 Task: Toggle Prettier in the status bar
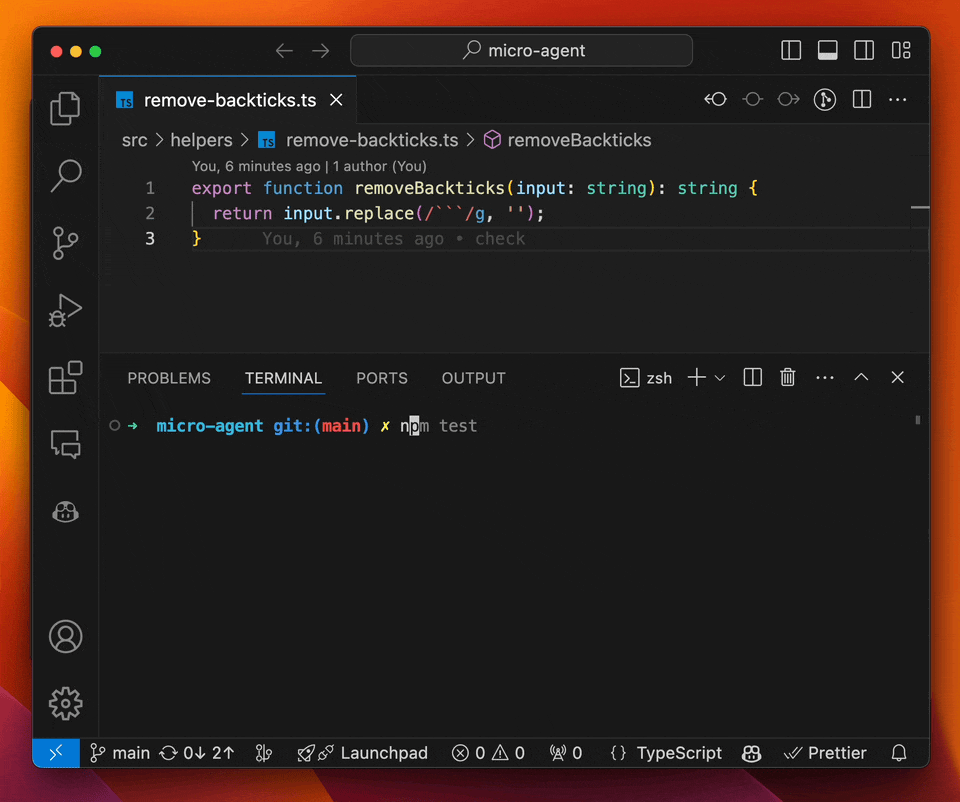pos(824,753)
